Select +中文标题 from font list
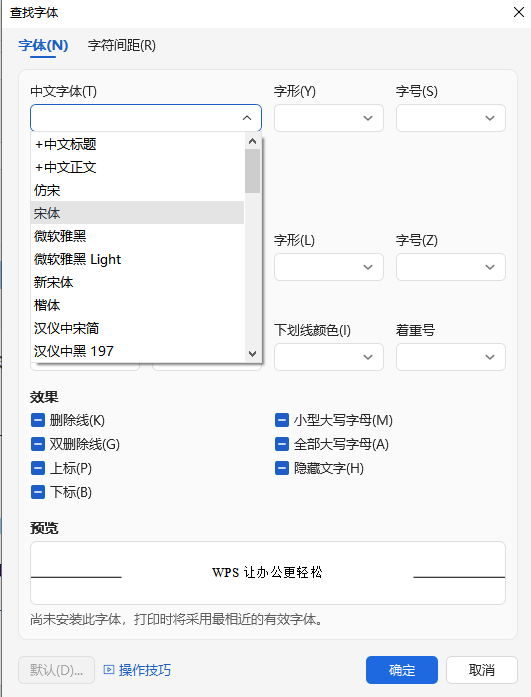Viewport: 531px width, 697px height. (x=138, y=144)
